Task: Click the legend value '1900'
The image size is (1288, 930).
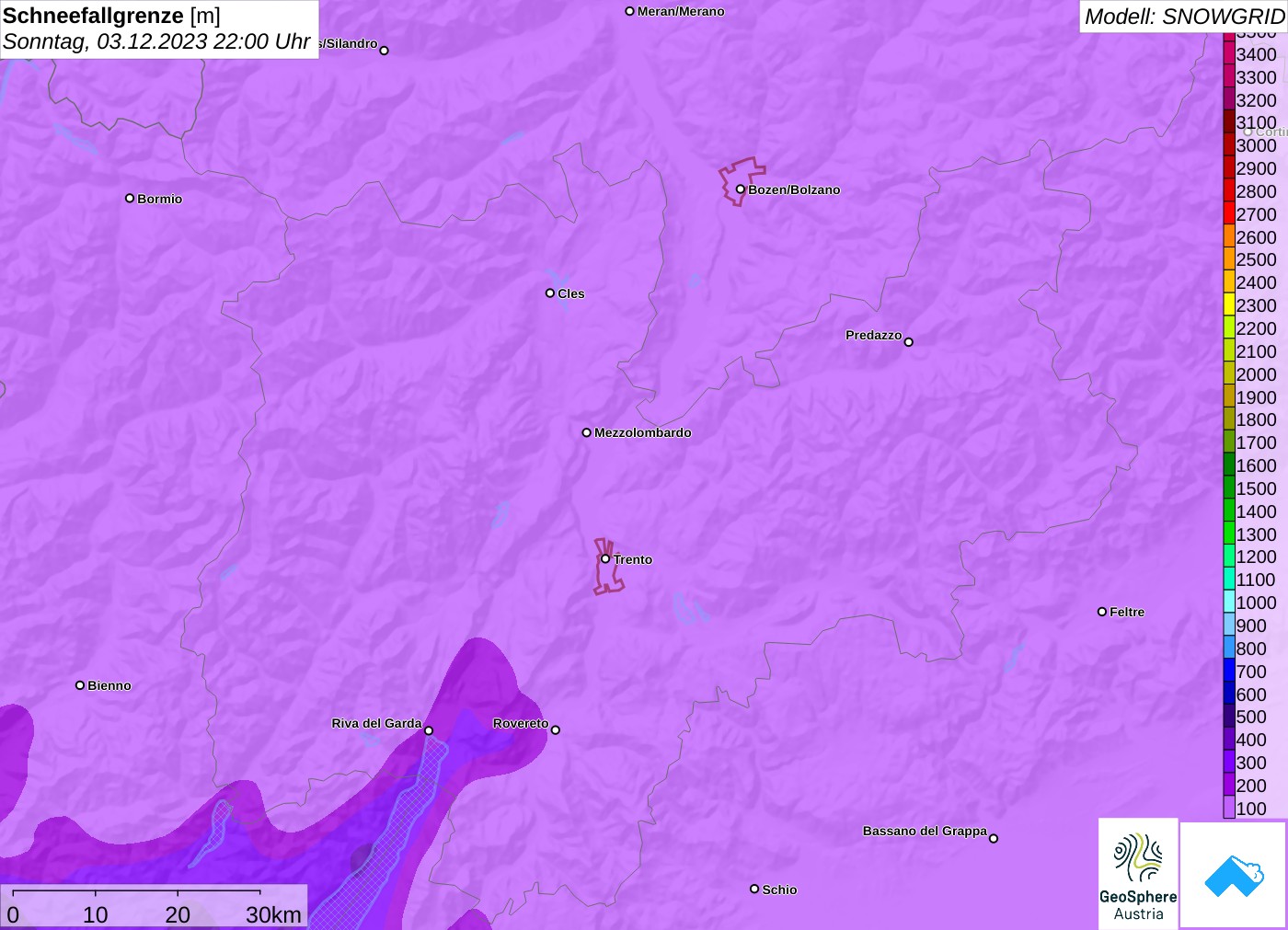Action: [x=1256, y=397]
